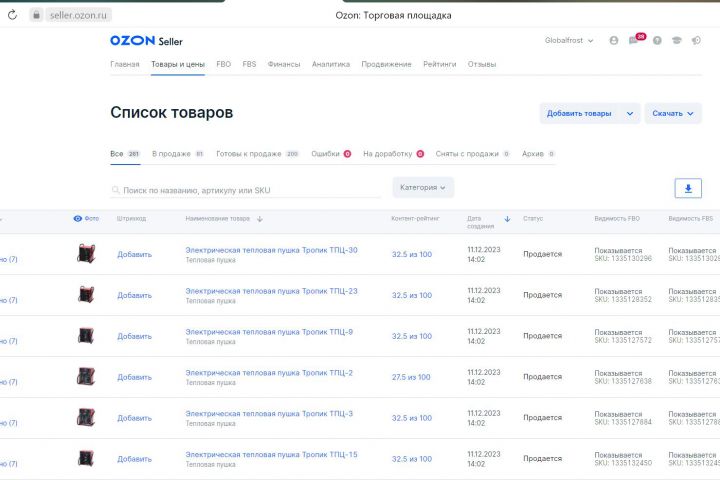This screenshot has height=480, width=720.
Task: Open the Тропик ТПЦ-2 product link
Action: (269, 373)
